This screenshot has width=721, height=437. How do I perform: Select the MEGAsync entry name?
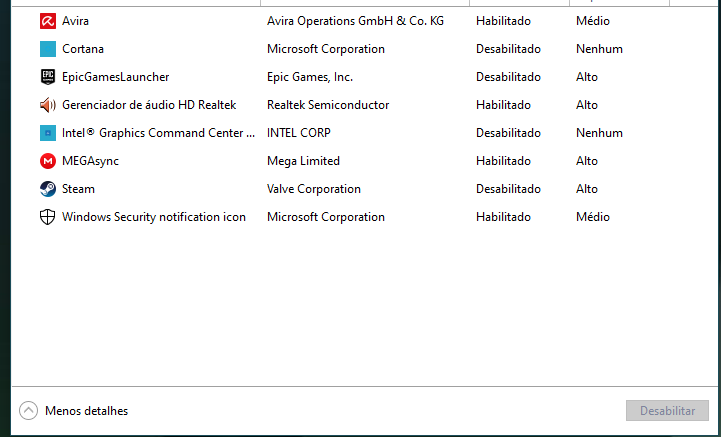click(91, 161)
